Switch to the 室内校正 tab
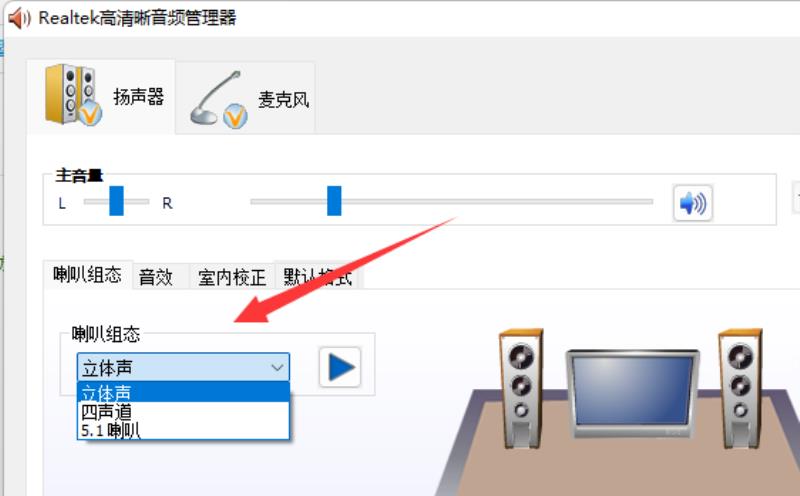800x496 pixels. point(232,278)
